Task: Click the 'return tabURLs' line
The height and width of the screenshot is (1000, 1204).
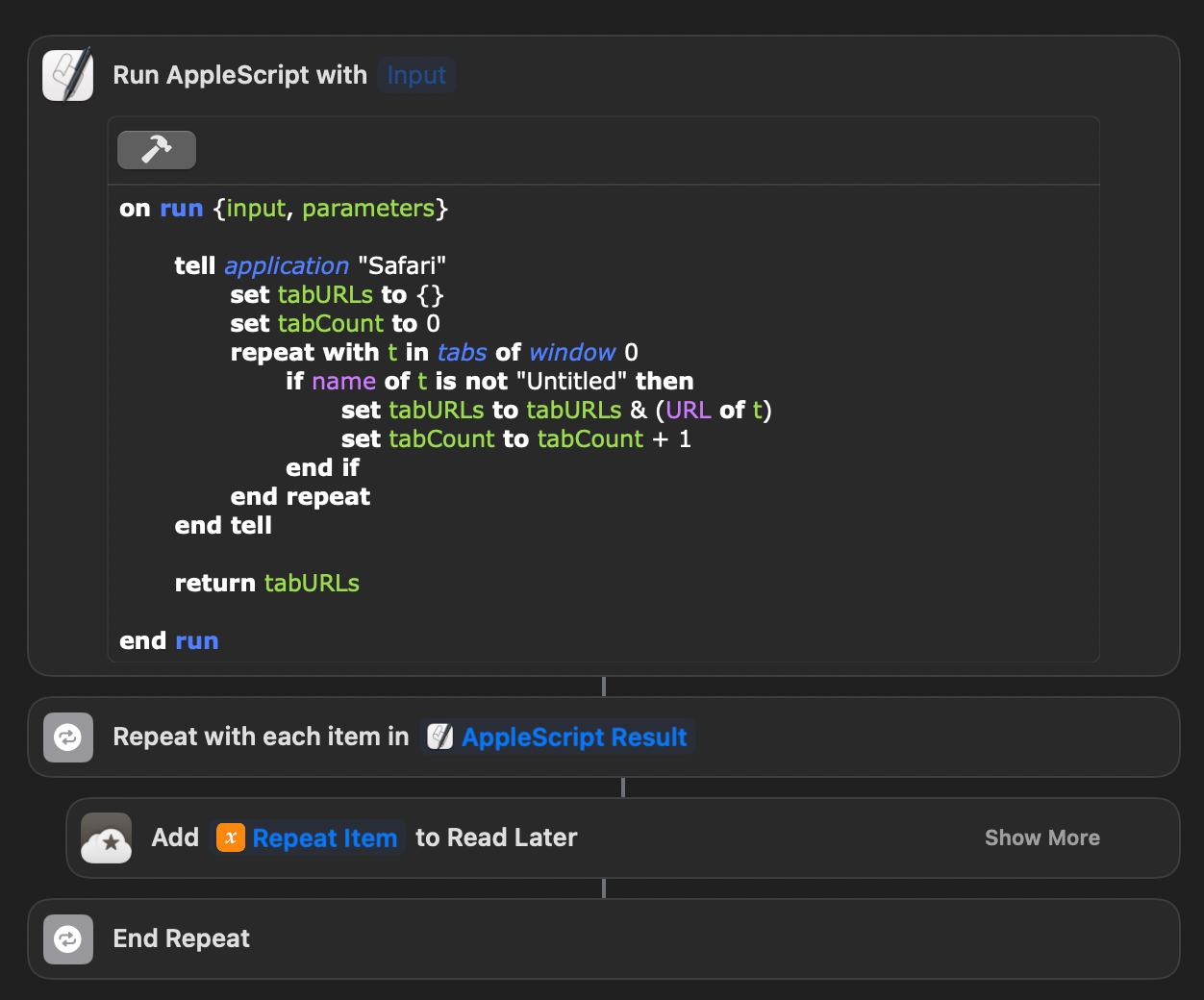Action: [267, 584]
